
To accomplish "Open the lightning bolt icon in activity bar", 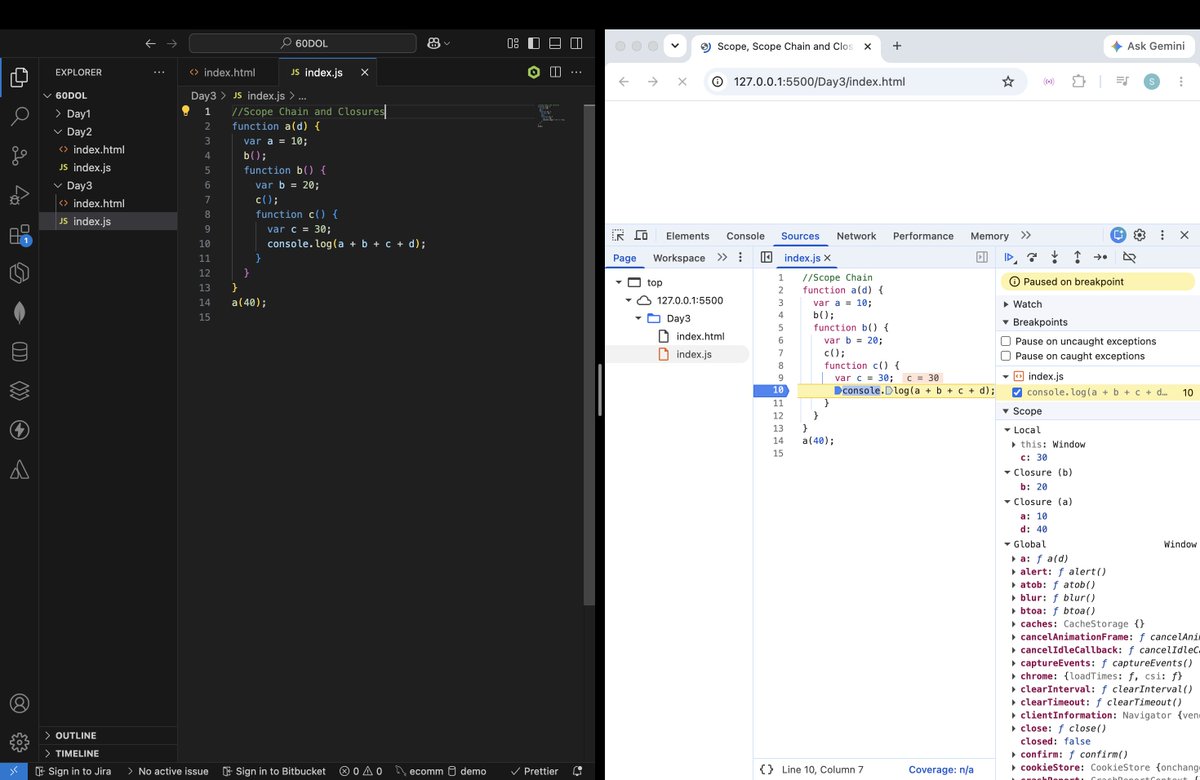I will (19, 430).
